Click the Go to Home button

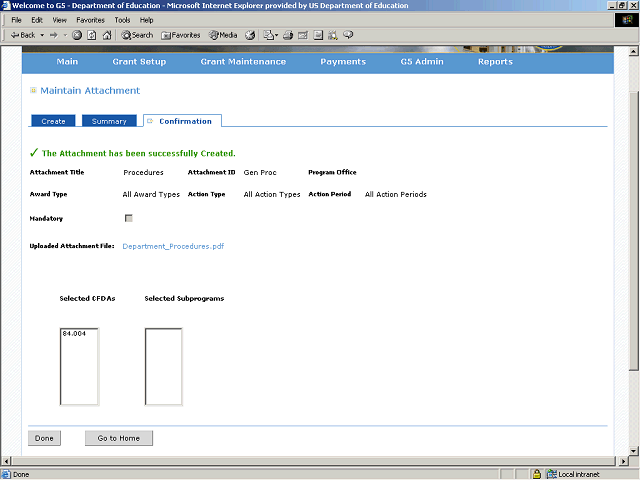point(119,438)
